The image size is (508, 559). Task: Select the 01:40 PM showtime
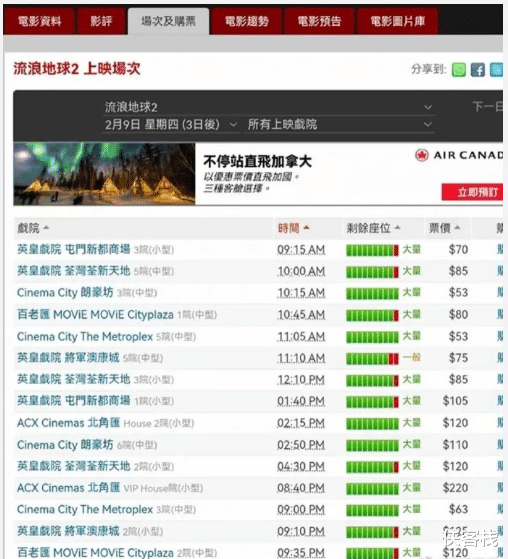[x=301, y=401]
